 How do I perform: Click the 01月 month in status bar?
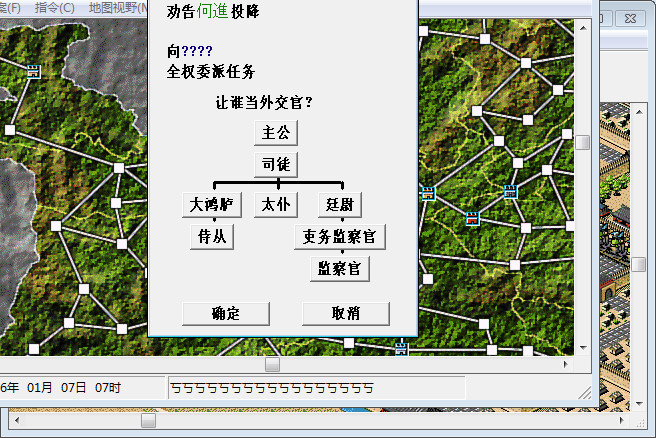[x=40, y=388]
